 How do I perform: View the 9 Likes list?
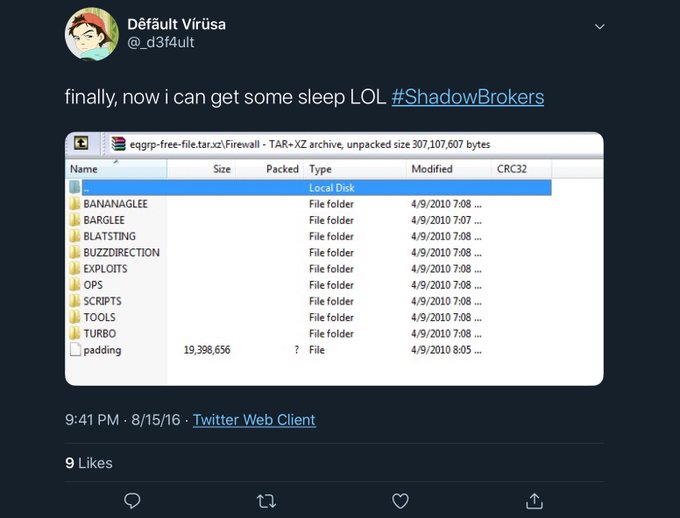pos(89,463)
